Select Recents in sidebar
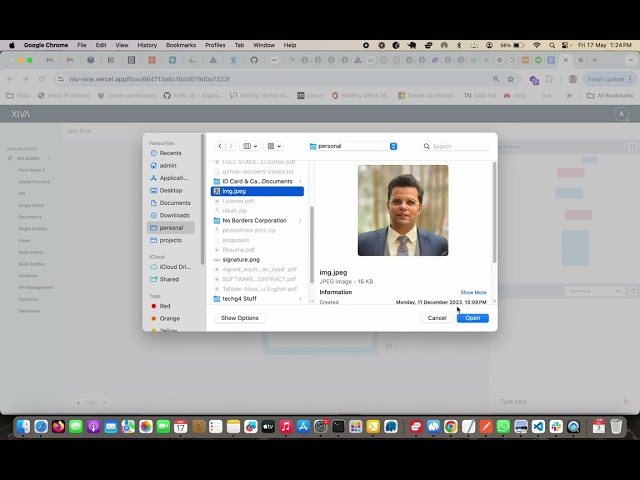This screenshot has width=640, height=480. click(x=170, y=153)
